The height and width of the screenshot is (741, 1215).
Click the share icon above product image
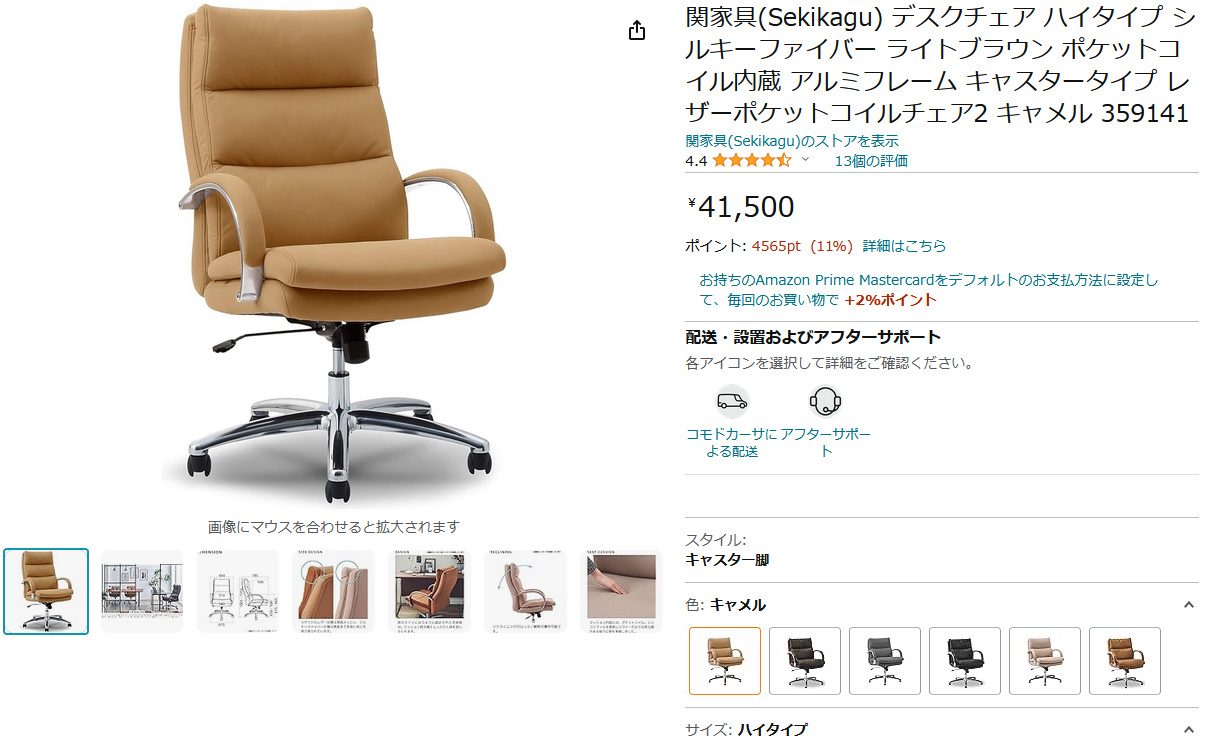tap(637, 31)
